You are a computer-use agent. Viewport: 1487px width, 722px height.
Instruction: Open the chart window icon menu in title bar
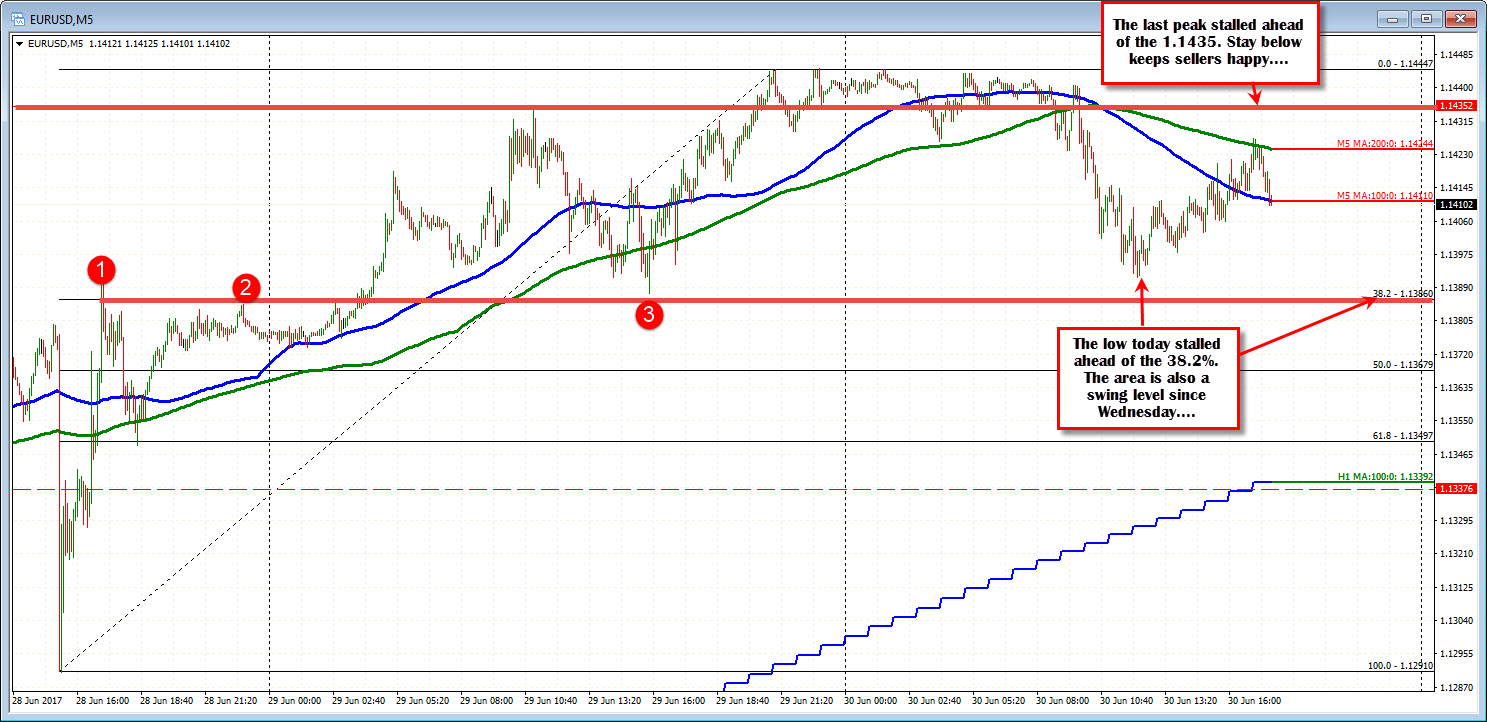pyautogui.click(x=17, y=17)
